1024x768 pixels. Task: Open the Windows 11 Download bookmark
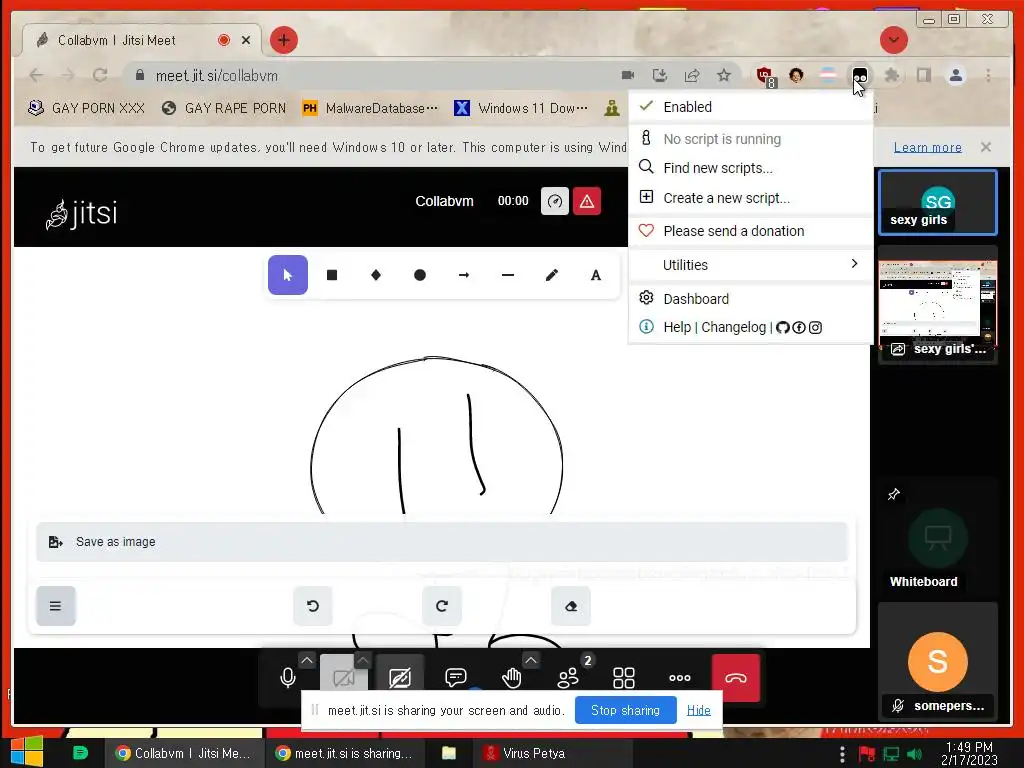pyautogui.click(x=521, y=108)
